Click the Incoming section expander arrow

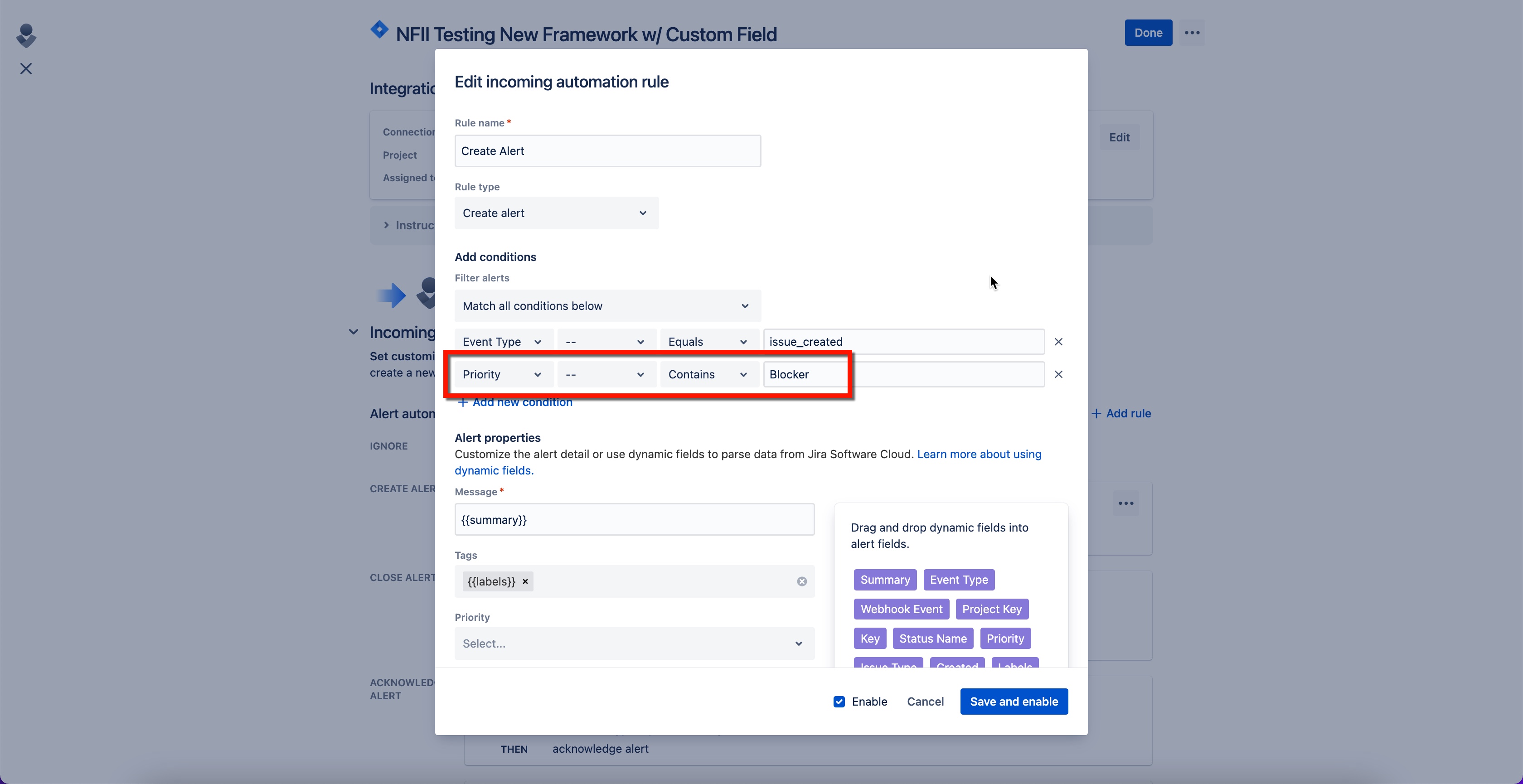(x=352, y=332)
